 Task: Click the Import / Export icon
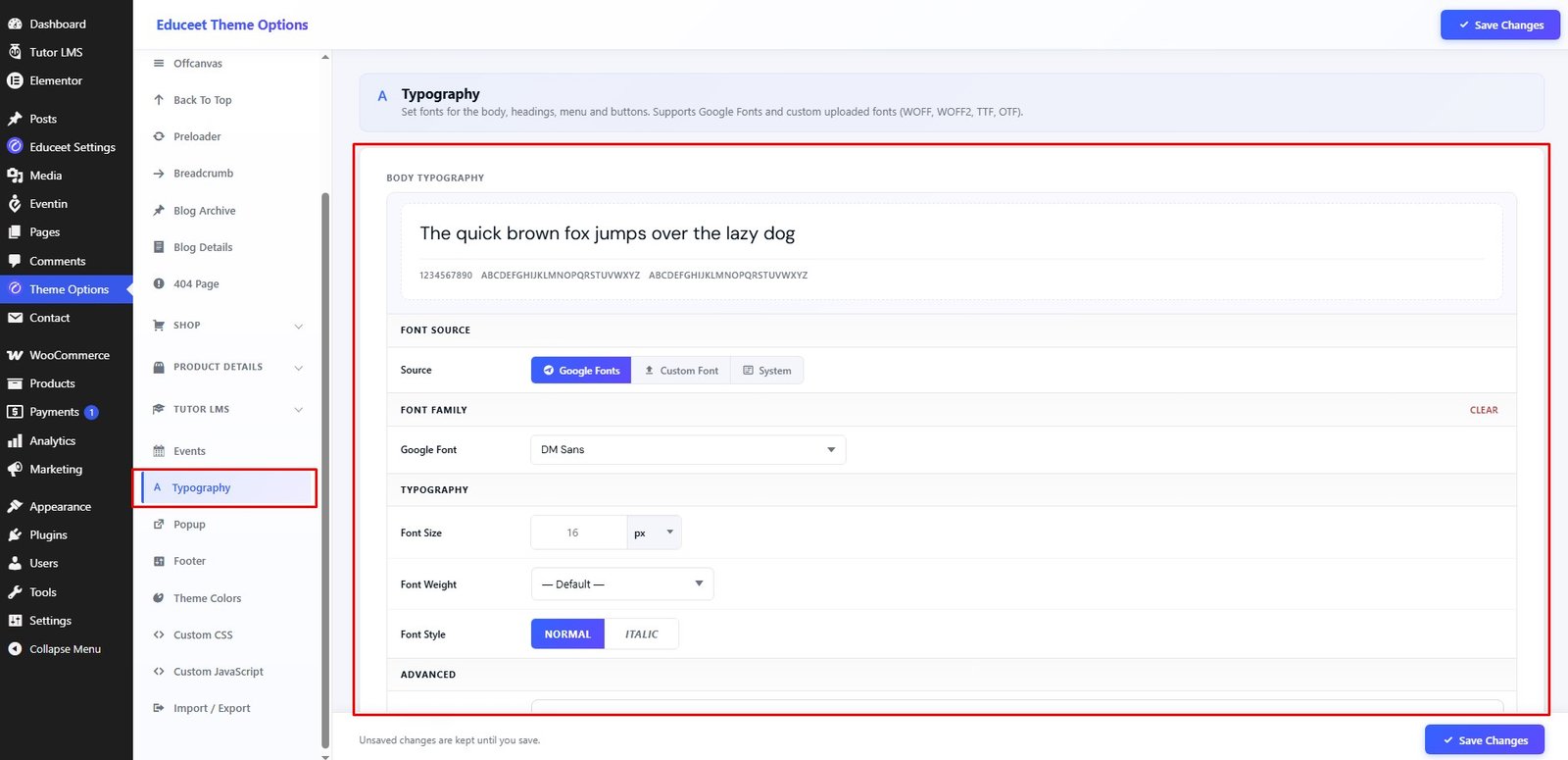point(159,708)
